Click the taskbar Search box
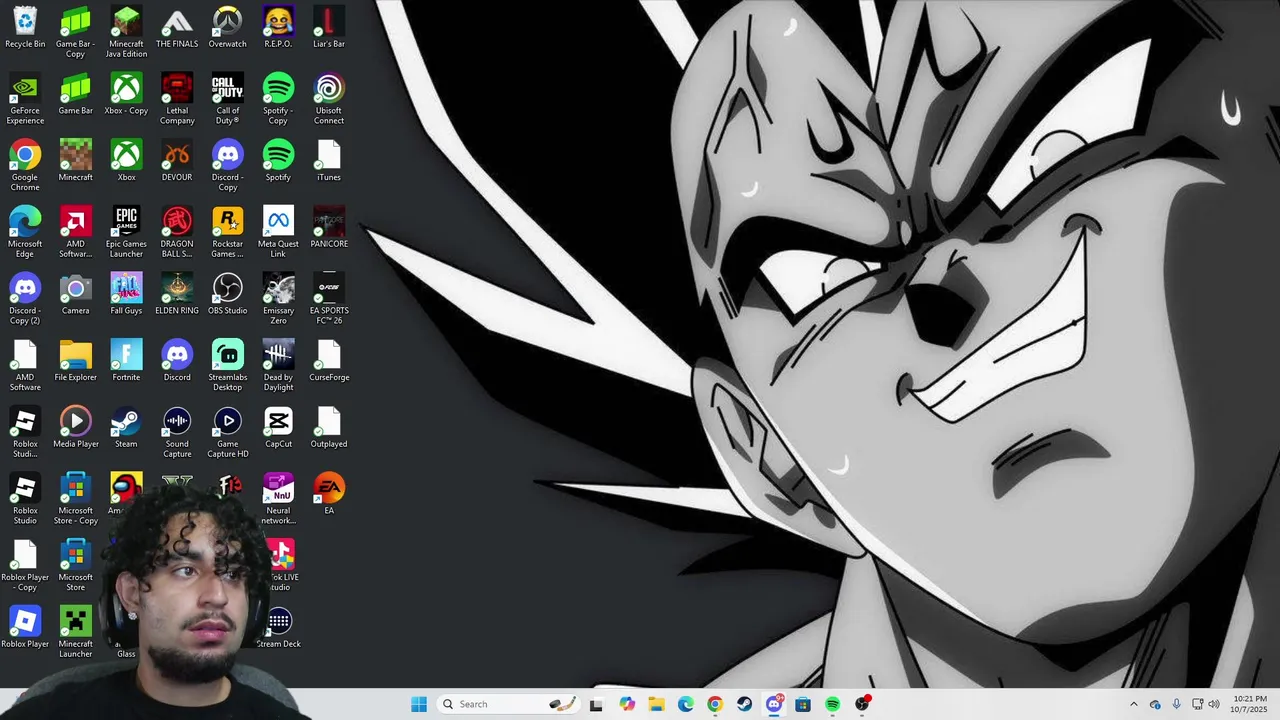 click(x=507, y=704)
